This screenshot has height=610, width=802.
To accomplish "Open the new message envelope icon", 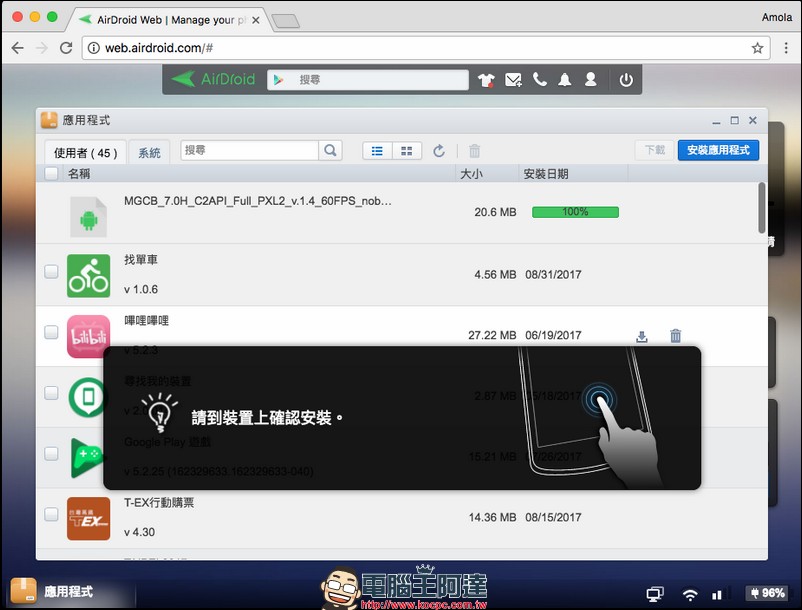I will 513,80.
